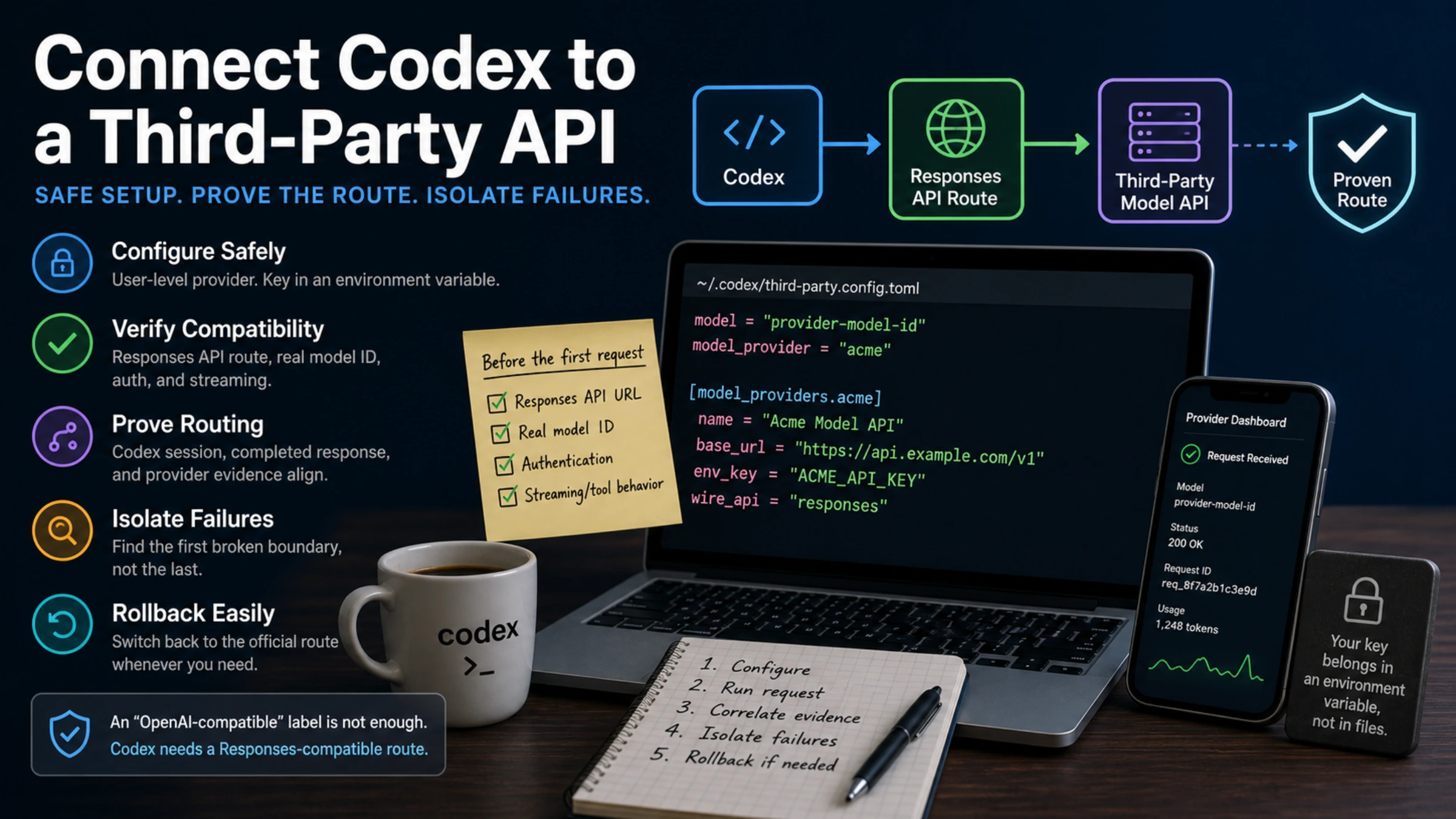
Task: Click the blue lock icon beside Configure Safely
Action: click(62, 263)
